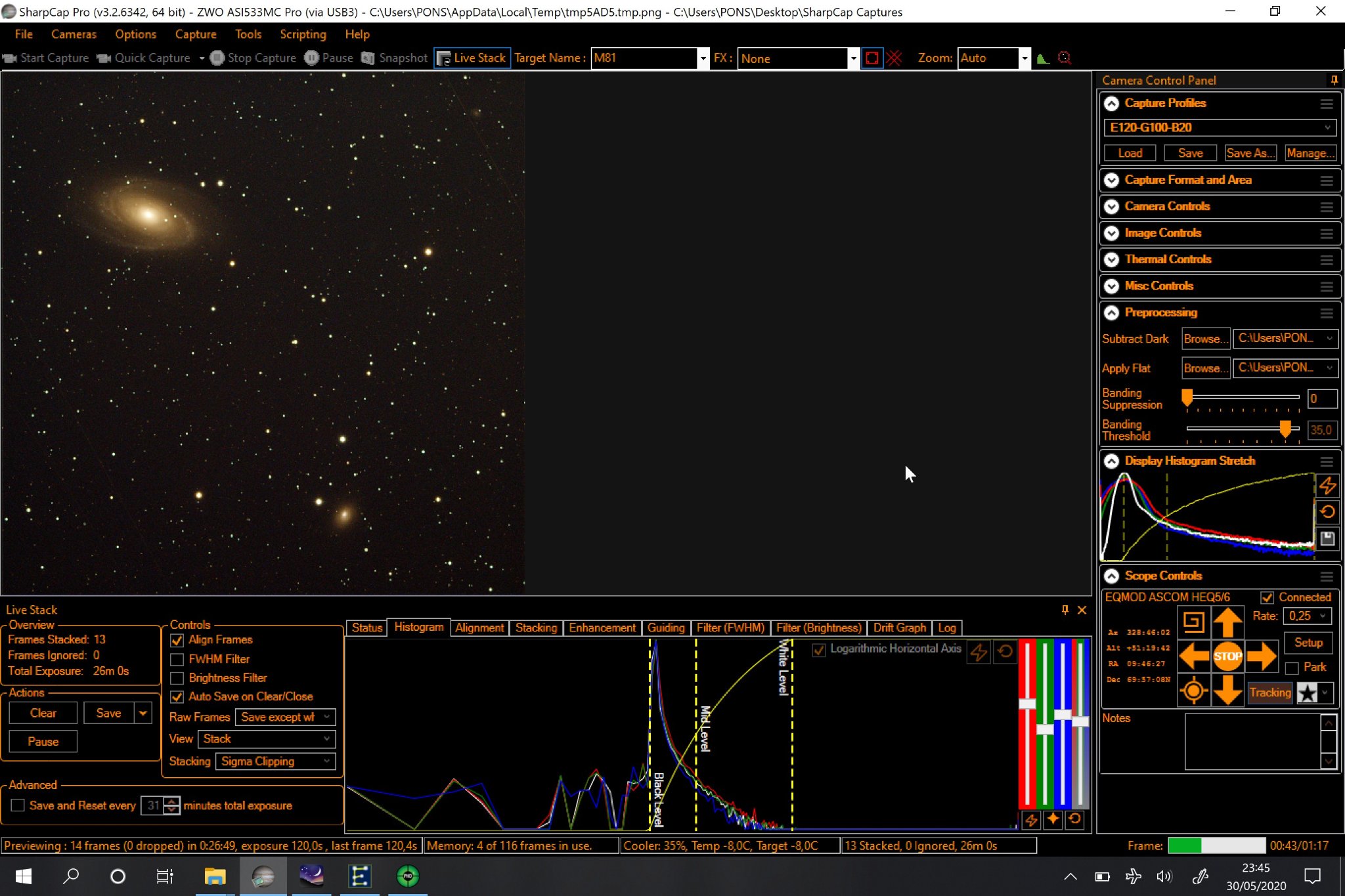The image size is (1345, 896).
Task: Open File Explorer from taskbar
Action: [215, 876]
